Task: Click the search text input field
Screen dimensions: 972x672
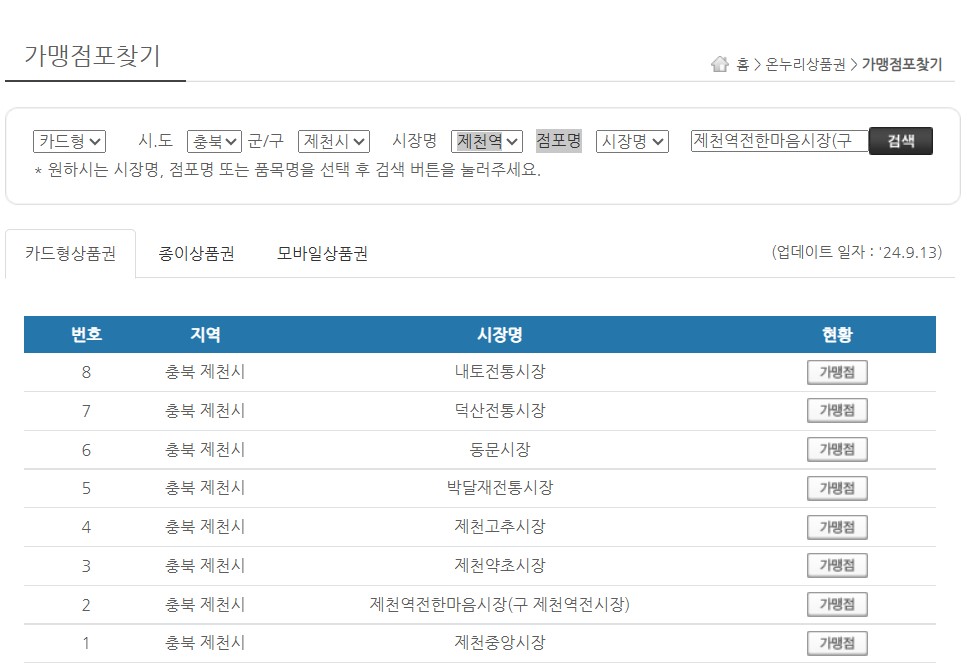Action: pos(780,141)
